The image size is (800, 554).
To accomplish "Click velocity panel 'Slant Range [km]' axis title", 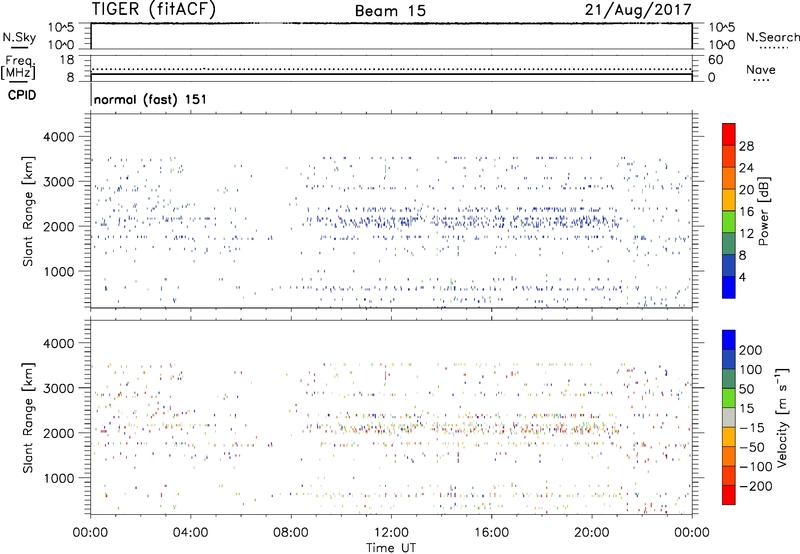I will click(x=28, y=418).
